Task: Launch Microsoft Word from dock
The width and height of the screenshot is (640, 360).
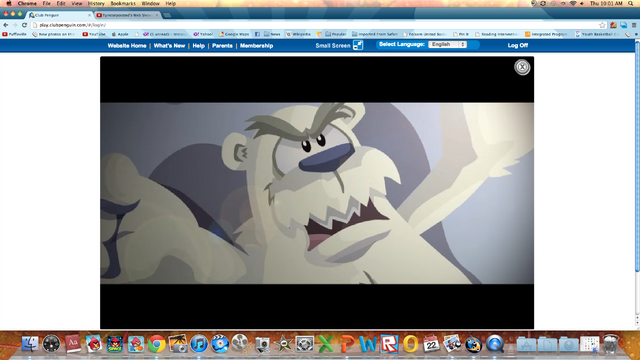Action: click(368, 344)
